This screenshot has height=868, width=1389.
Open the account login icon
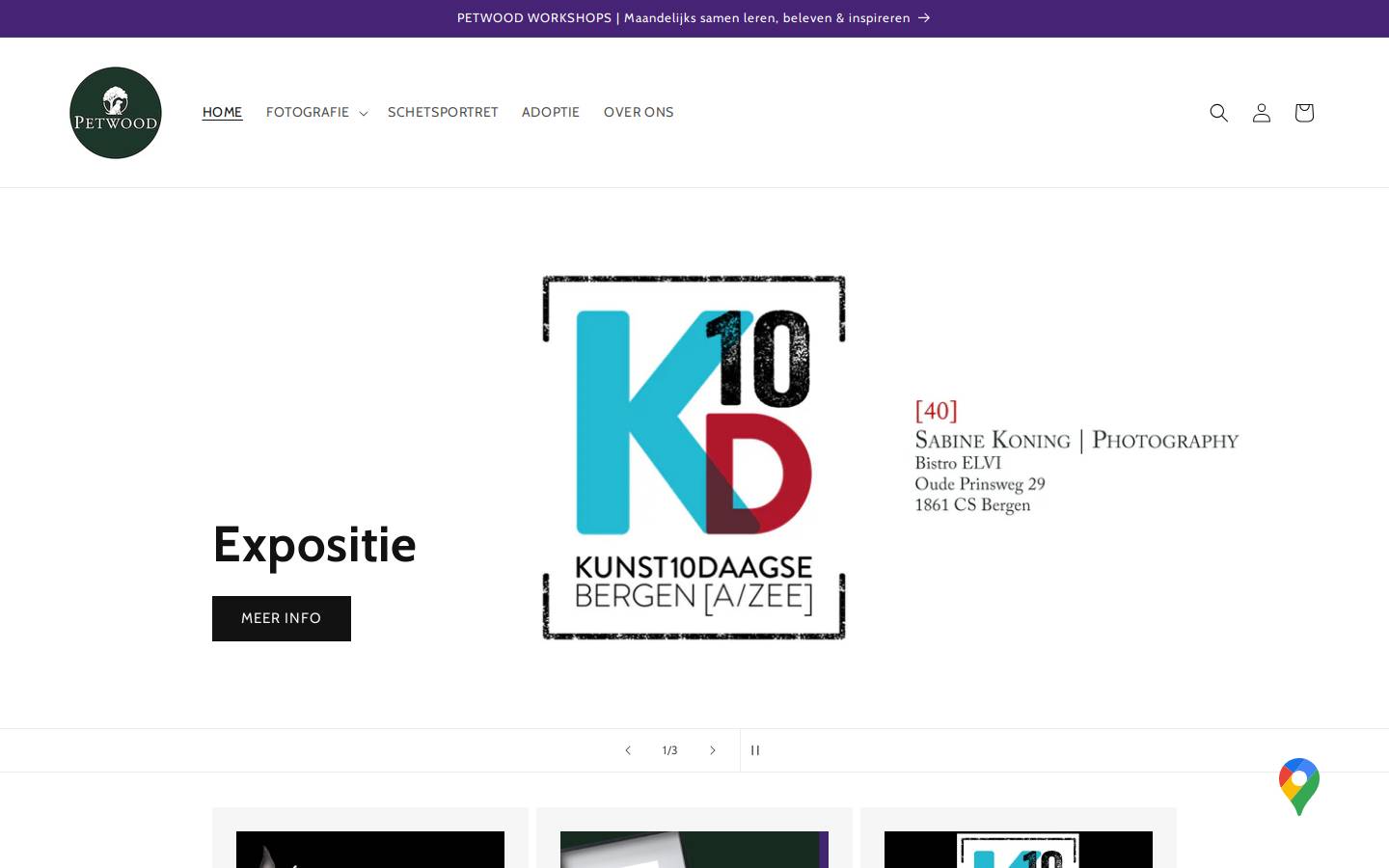[1262, 113]
